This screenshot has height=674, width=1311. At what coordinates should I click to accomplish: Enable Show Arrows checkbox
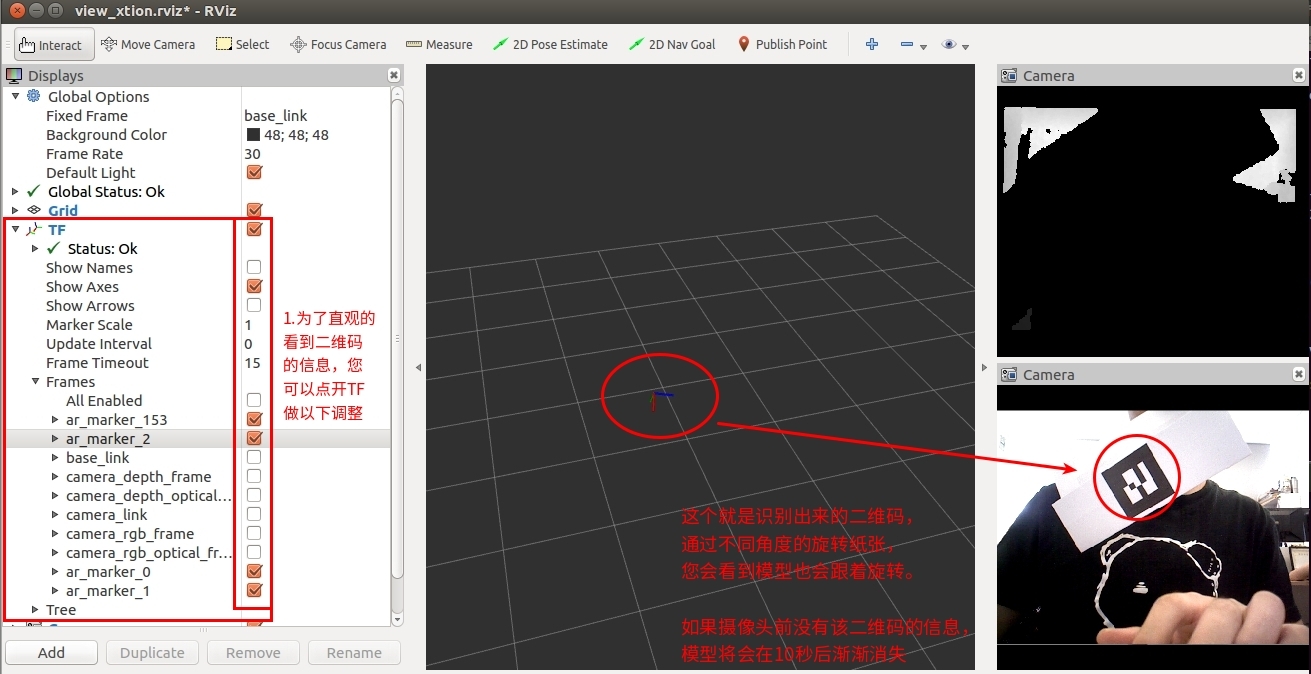coord(254,305)
